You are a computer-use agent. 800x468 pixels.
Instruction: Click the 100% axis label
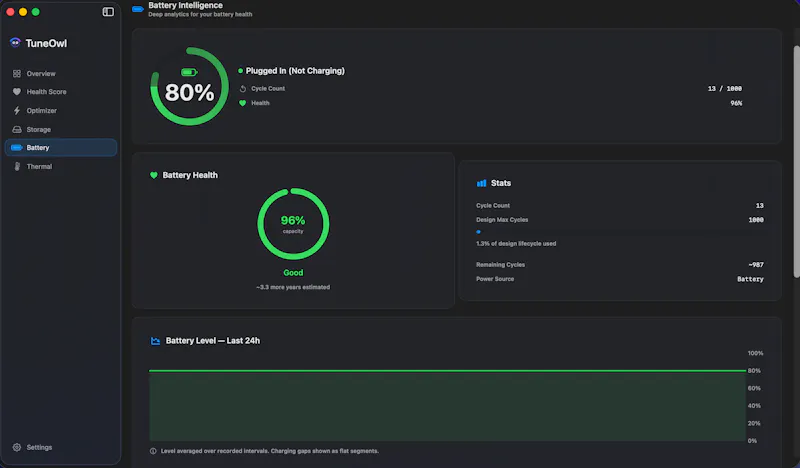[x=755, y=353]
